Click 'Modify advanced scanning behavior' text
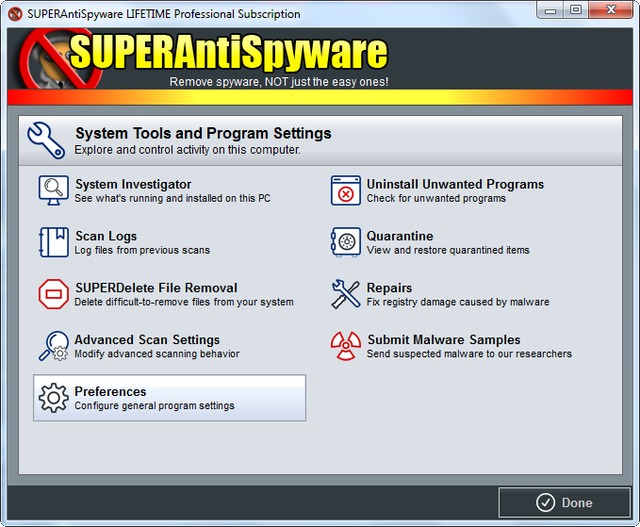The image size is (640, 527). tap(157, 354)
